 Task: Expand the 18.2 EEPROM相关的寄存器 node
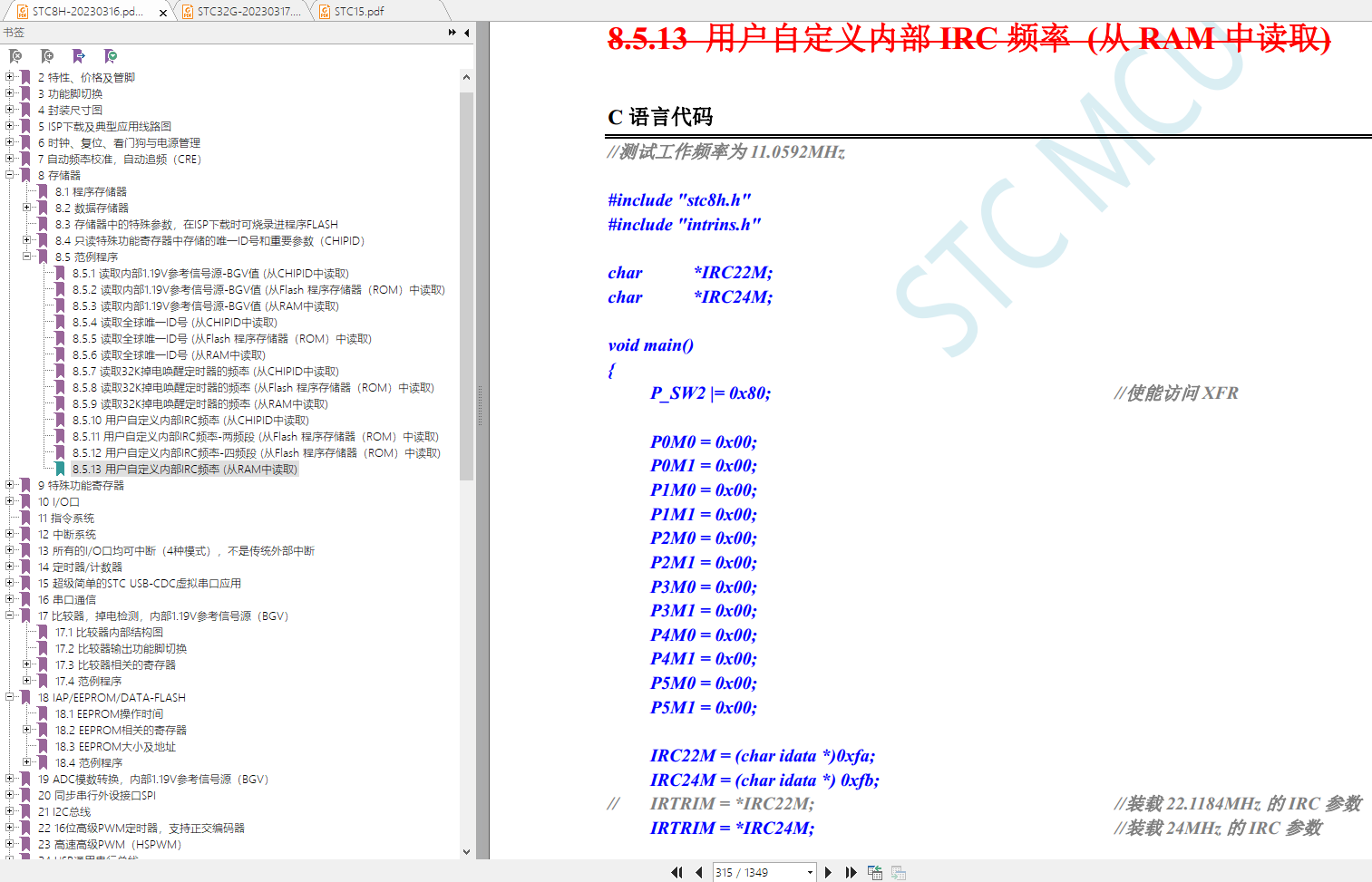click(x=27, y=730)
